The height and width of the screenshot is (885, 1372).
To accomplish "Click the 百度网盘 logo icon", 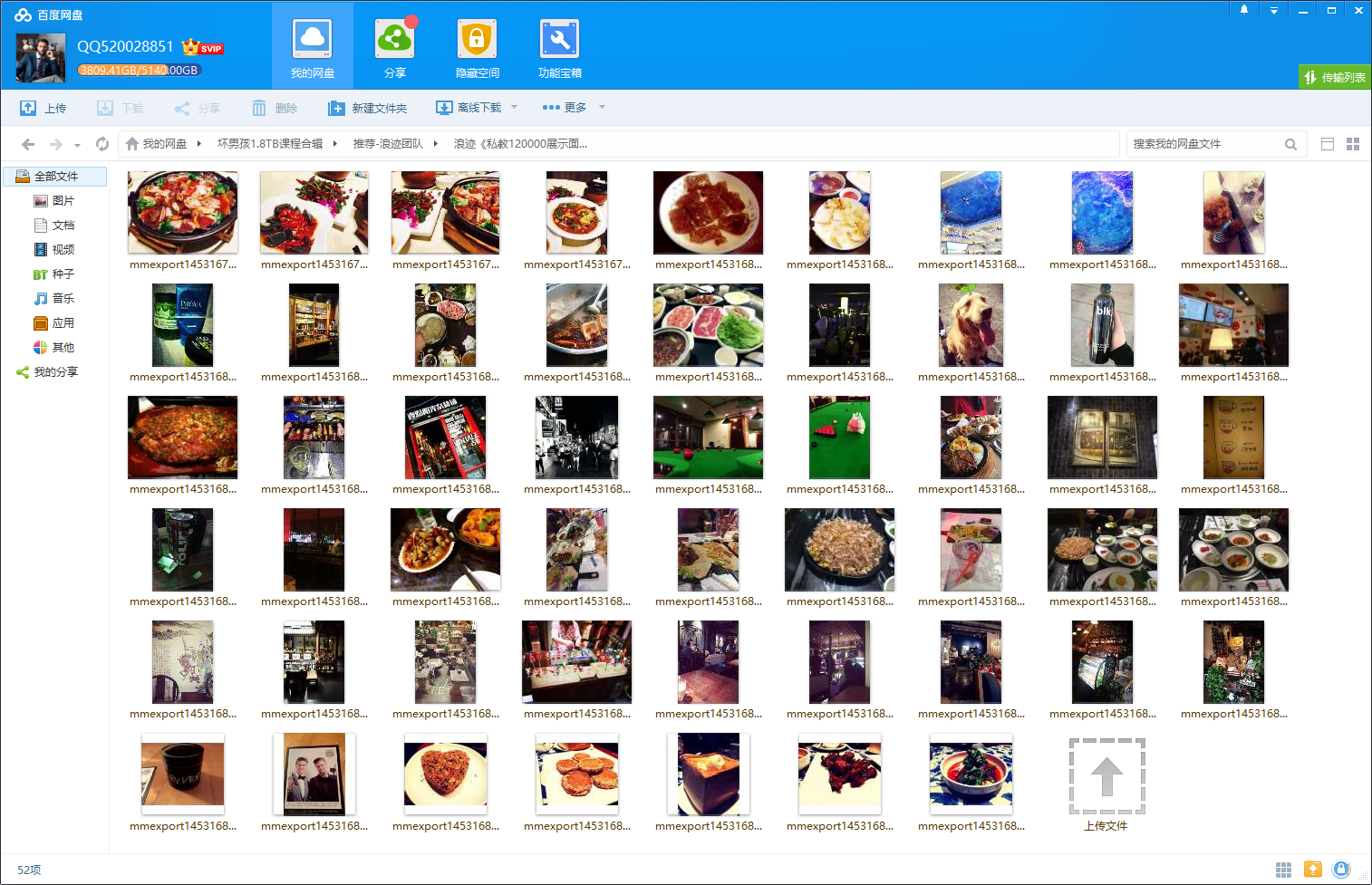I will 23,14.
